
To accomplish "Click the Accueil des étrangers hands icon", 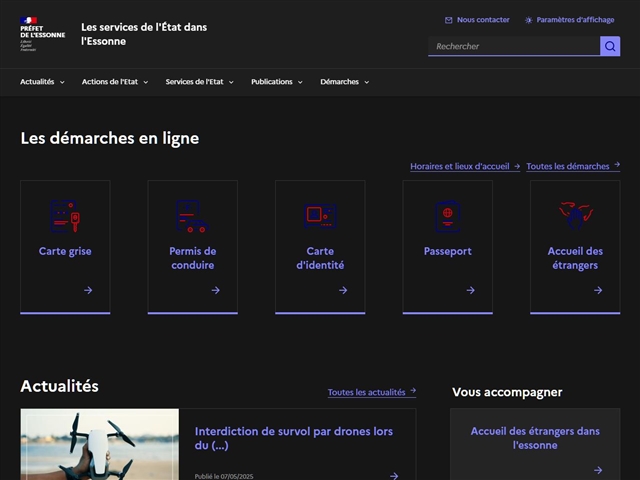I will pos(575,215).
